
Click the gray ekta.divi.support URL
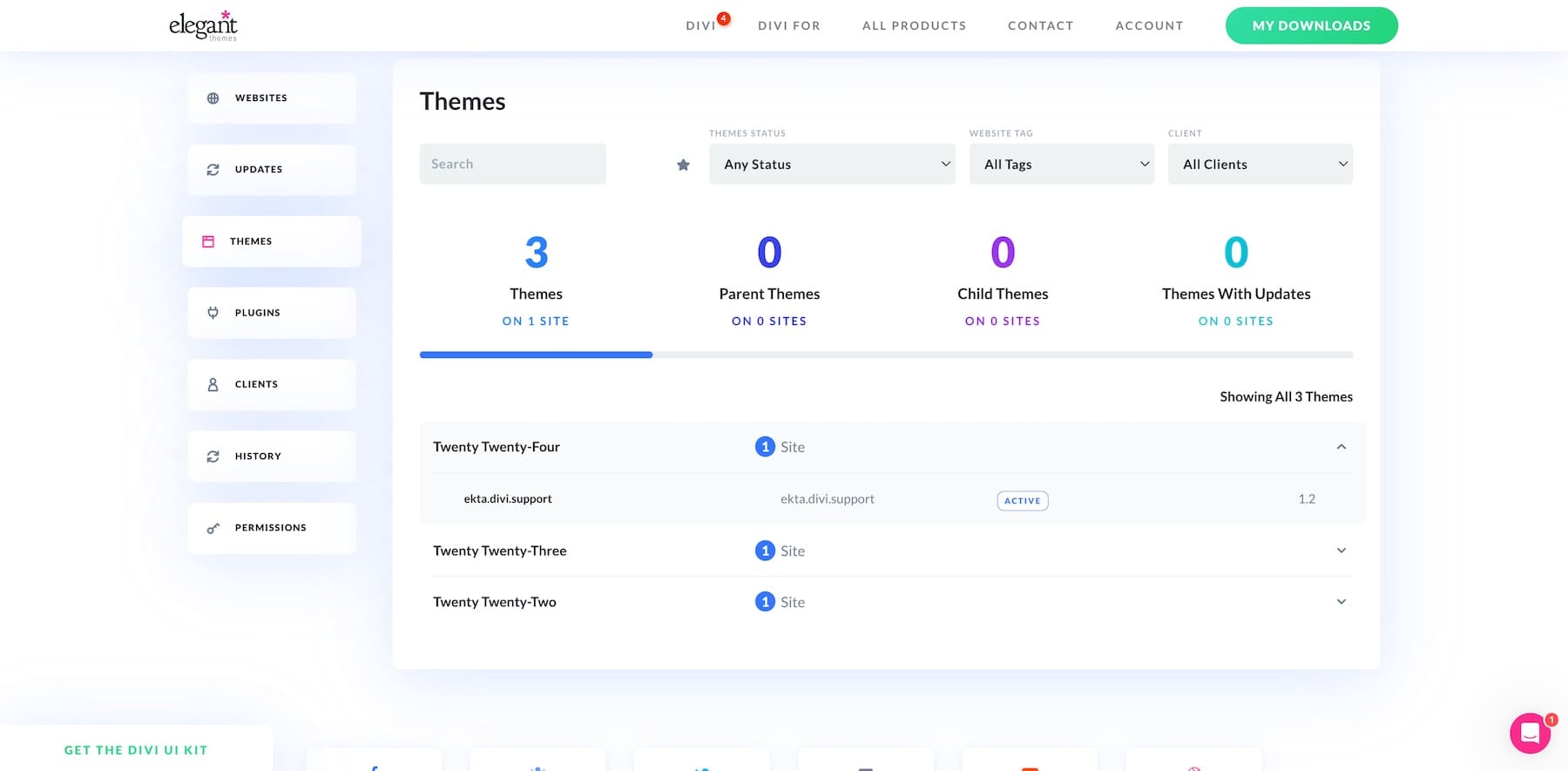click(828, 499)
